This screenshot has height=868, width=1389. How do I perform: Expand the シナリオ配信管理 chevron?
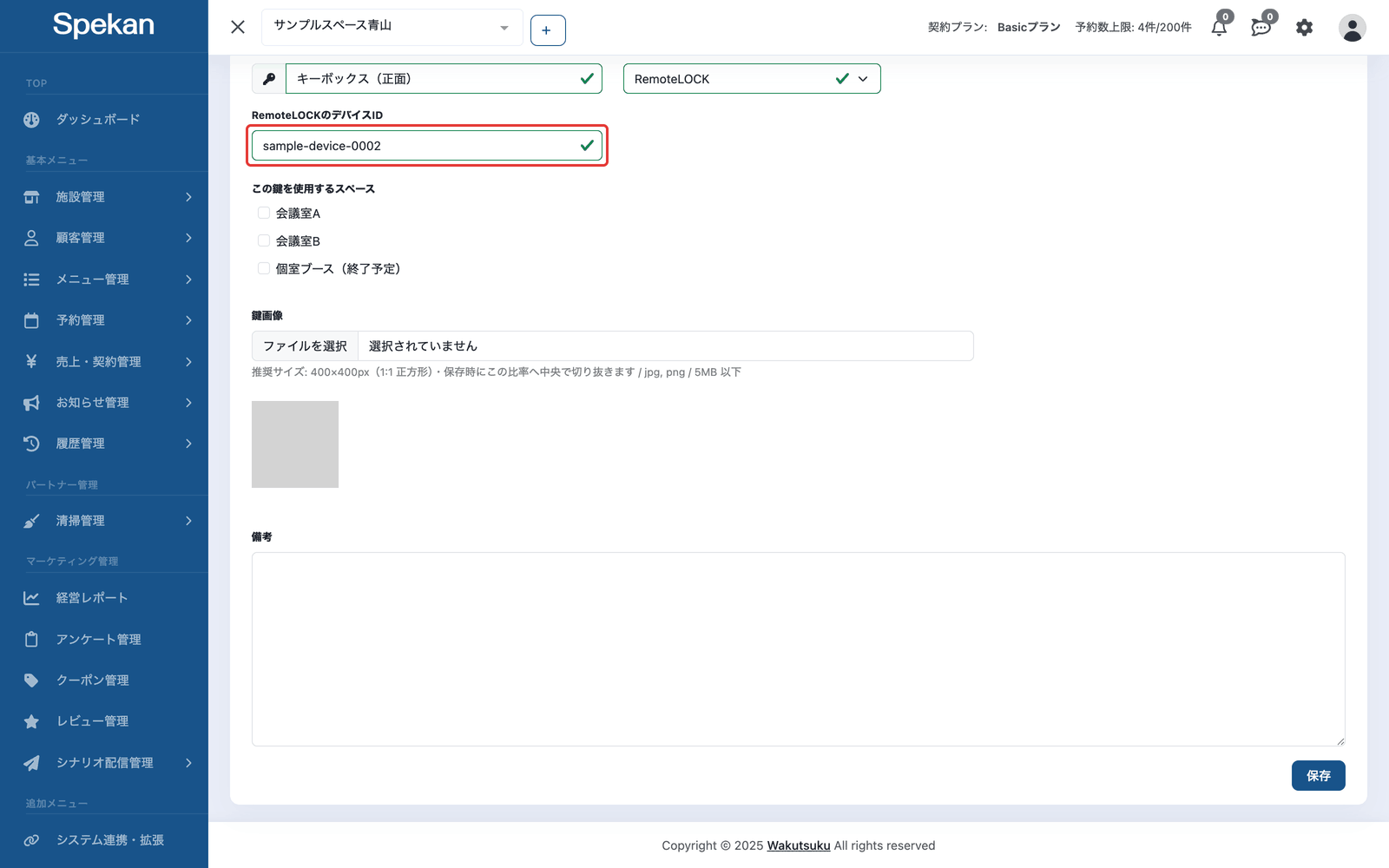coord(188,763)
